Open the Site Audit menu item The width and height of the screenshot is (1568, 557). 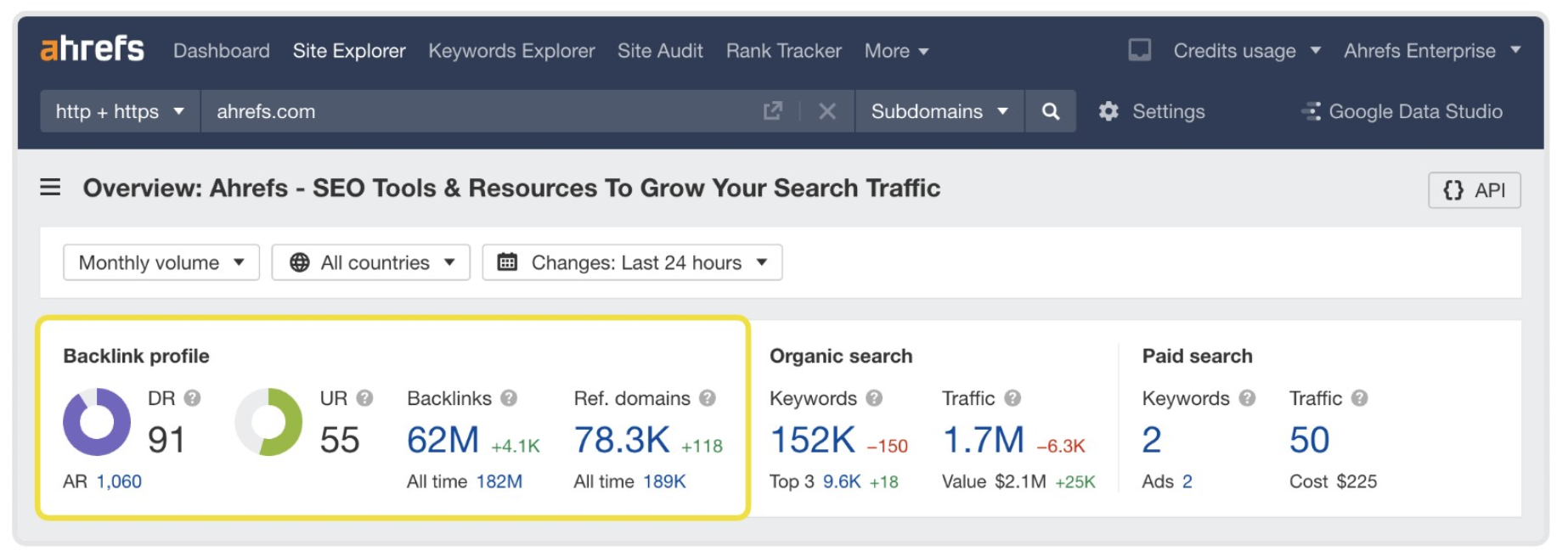pos(660,51)
